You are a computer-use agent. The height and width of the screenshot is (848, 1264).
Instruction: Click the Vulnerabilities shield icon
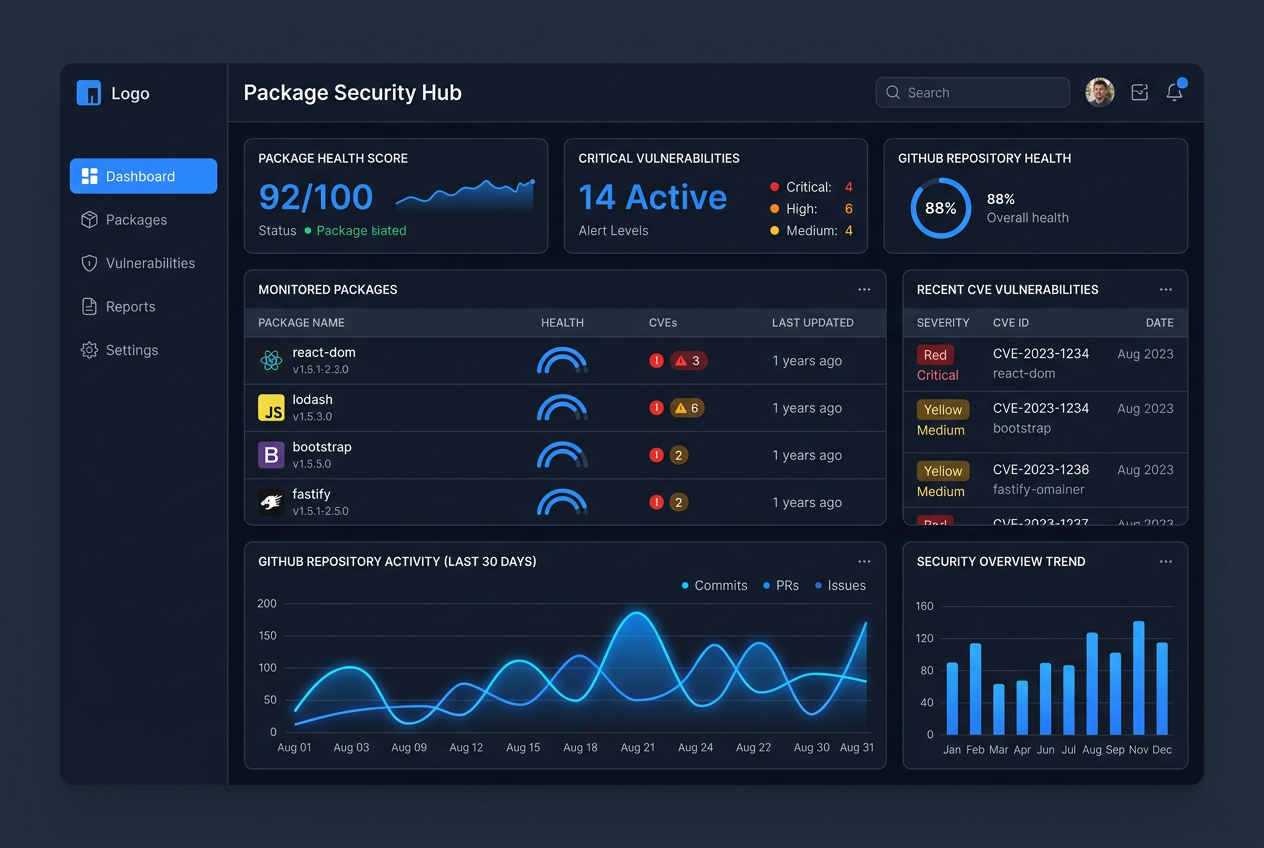pyautogui.click(x=89, y=263)
